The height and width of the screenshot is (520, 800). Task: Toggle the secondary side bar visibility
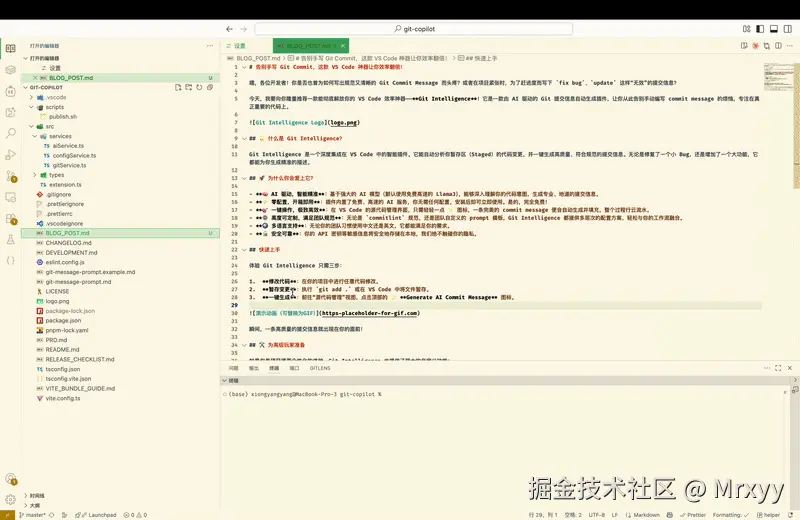click(788, 29)
